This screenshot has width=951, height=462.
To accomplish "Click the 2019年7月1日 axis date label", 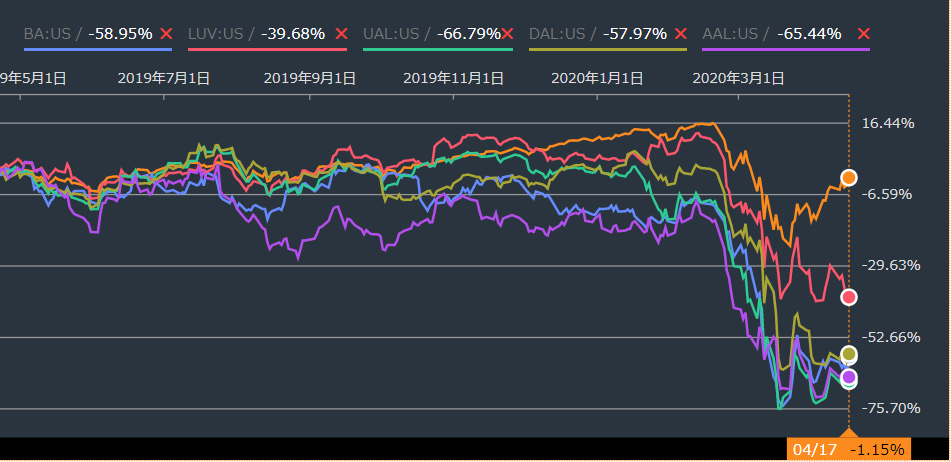I will (x=164, y=78).
